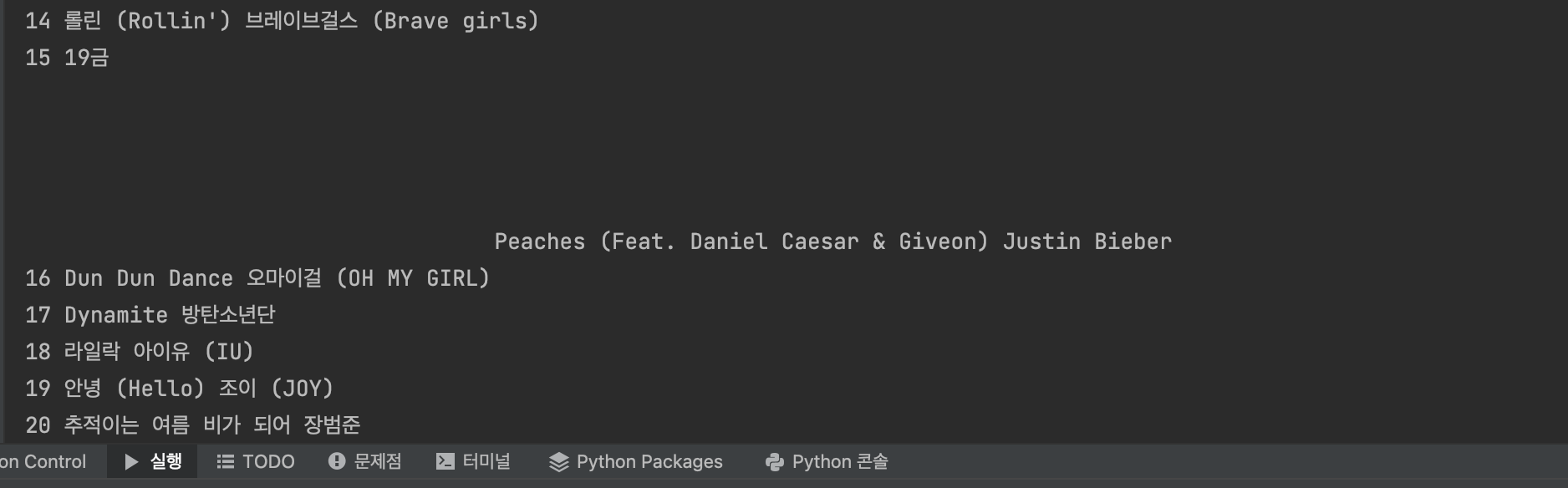Click output line 14 롤린 (Rollin')
This screenshot has height=488, width=1568.
pos(146,21)
